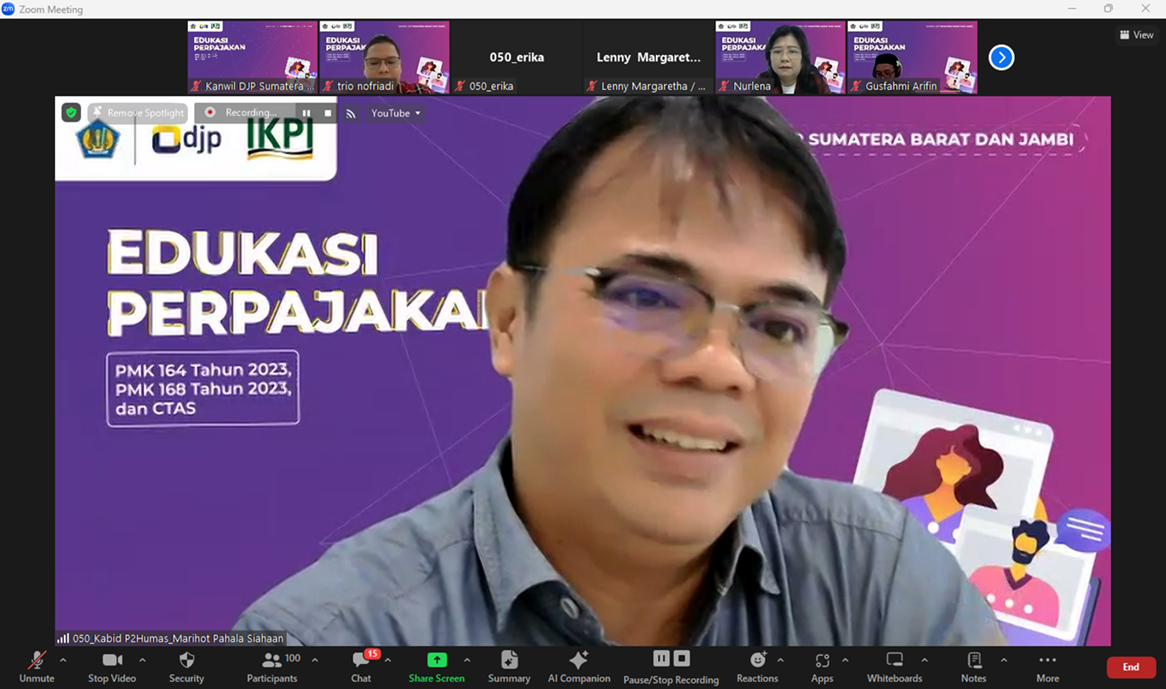1166x689 pixels.
Task: Start Share Screen
Action: 436,666
